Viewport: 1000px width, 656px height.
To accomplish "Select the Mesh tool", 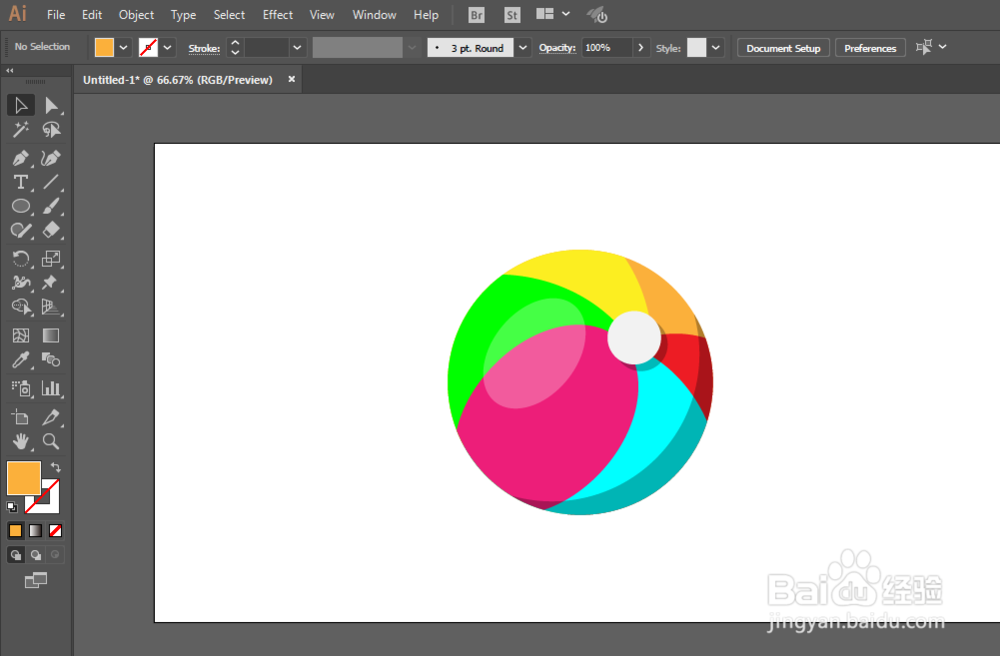I will (20, 335).
